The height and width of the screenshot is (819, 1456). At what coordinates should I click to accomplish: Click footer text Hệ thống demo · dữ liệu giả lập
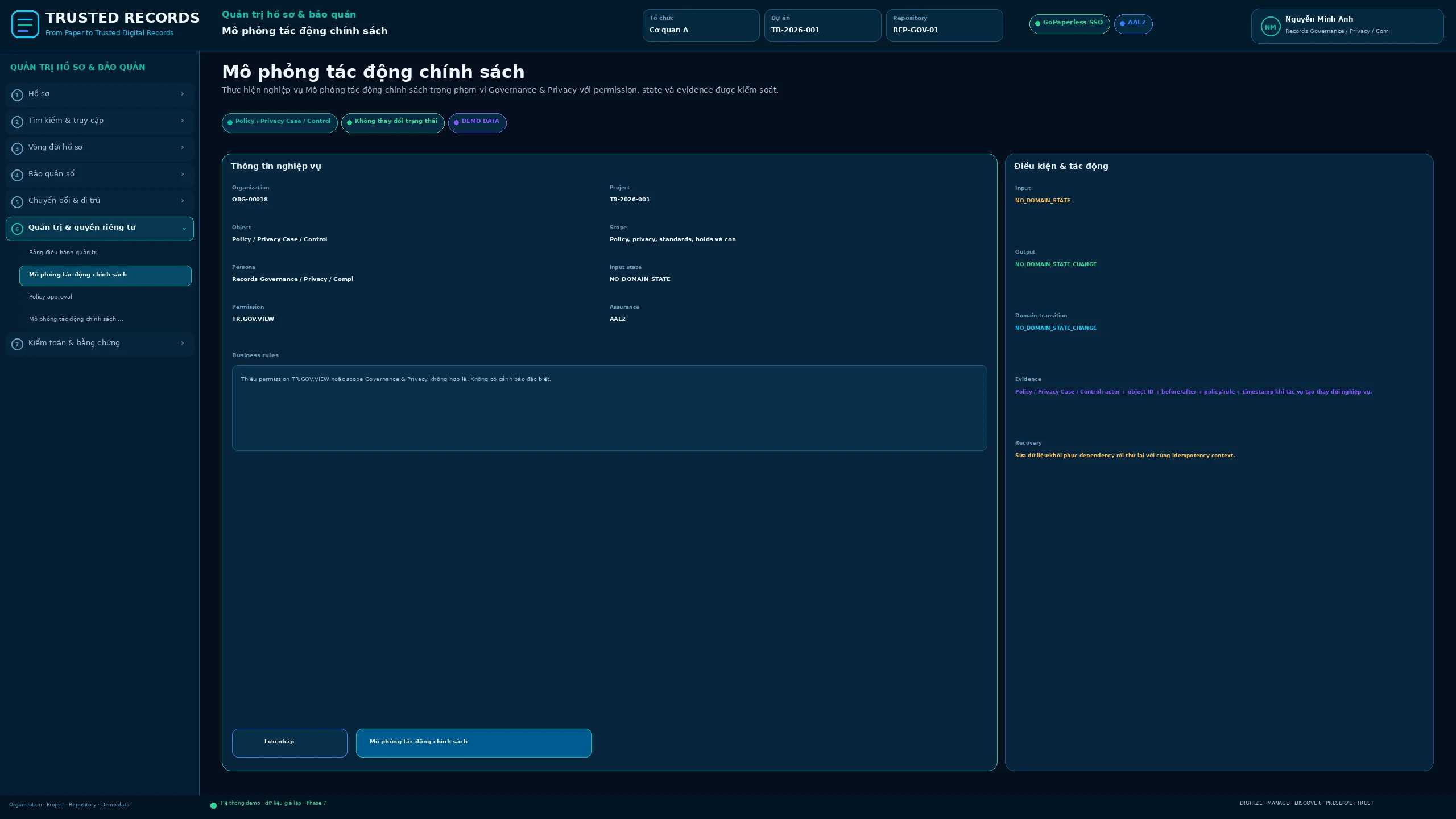point(273,803)
